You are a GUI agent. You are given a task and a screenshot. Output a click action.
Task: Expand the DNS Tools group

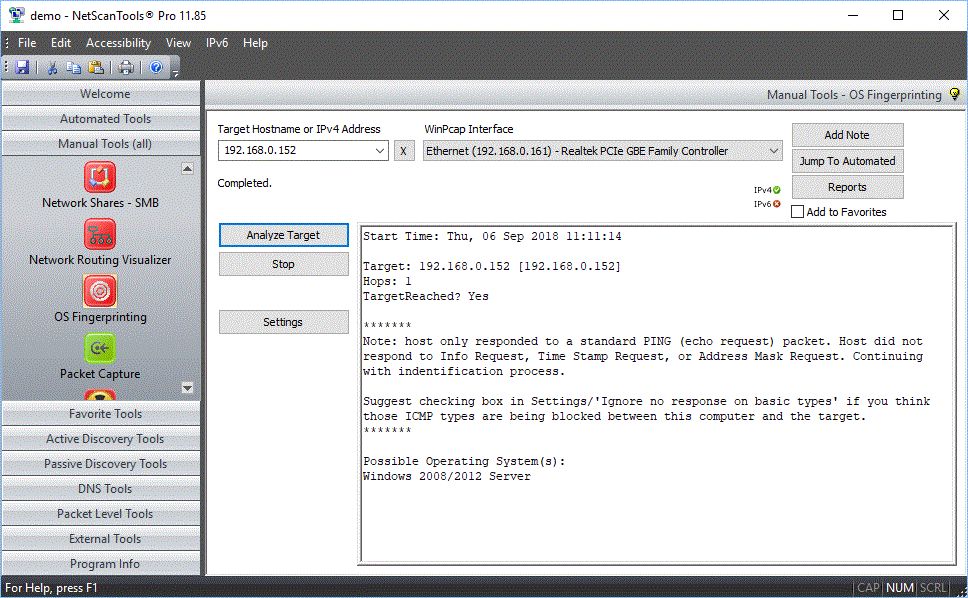pos(101,488)
